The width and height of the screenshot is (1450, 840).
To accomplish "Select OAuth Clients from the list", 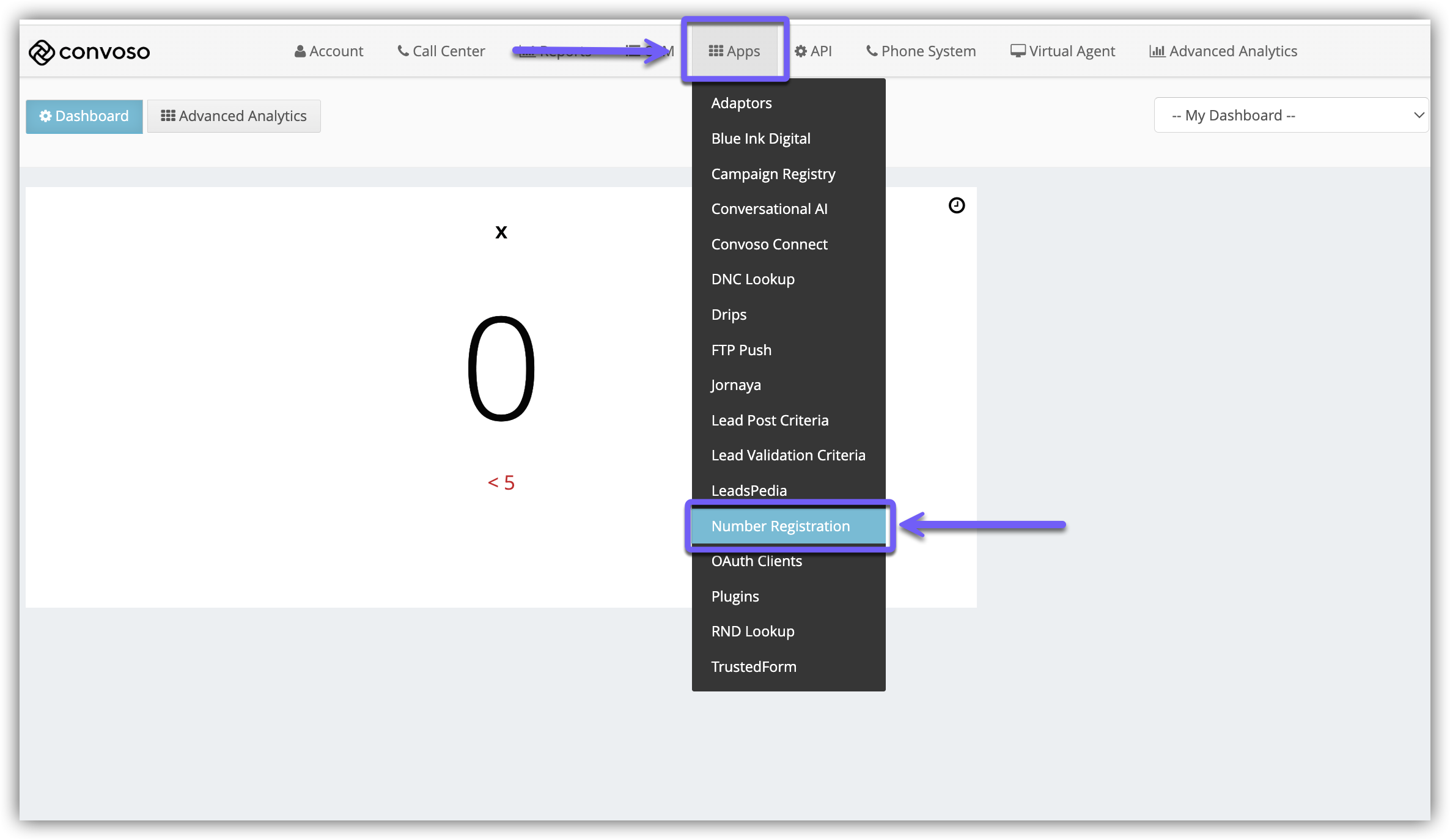I will 756,561.
